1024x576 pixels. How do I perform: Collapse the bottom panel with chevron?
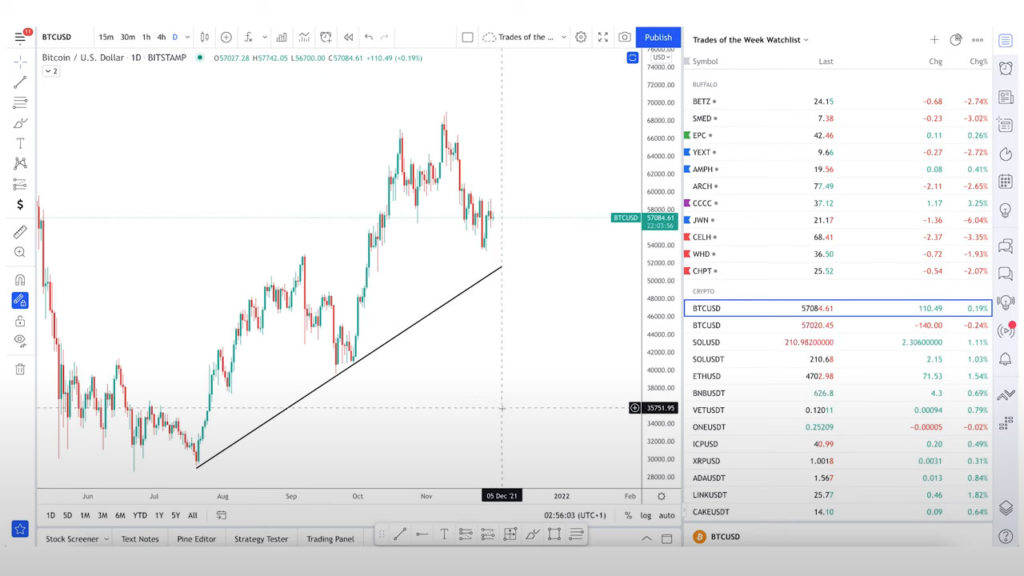click(x=647, y=539)
